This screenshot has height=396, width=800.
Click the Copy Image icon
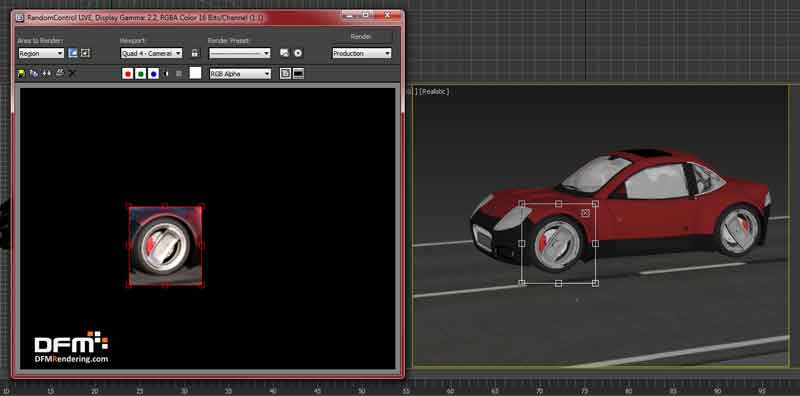[x=34, y=73]
